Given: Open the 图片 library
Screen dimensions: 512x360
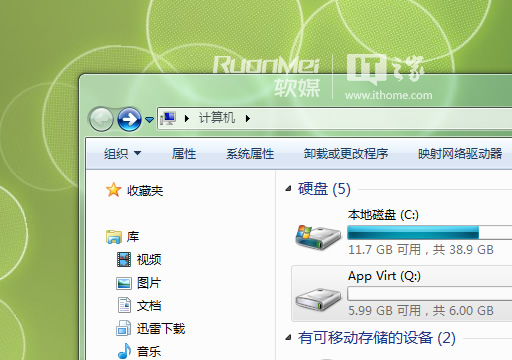Looking at the screenshot, I should click(149, 283).
